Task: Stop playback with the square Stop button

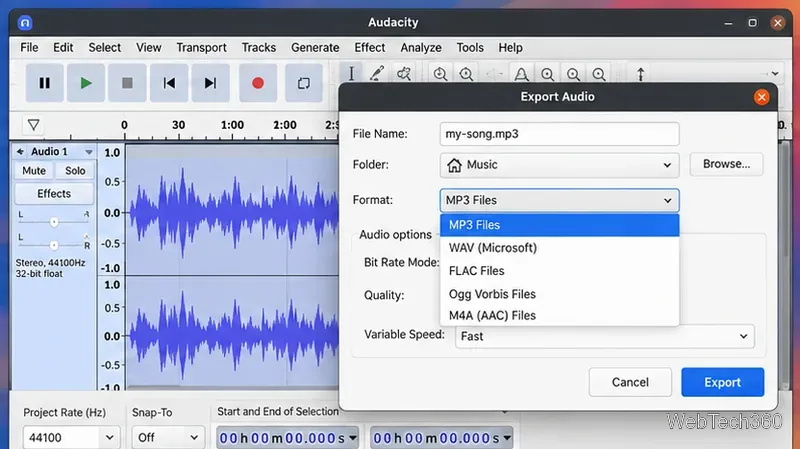Action: pos(128,83)
